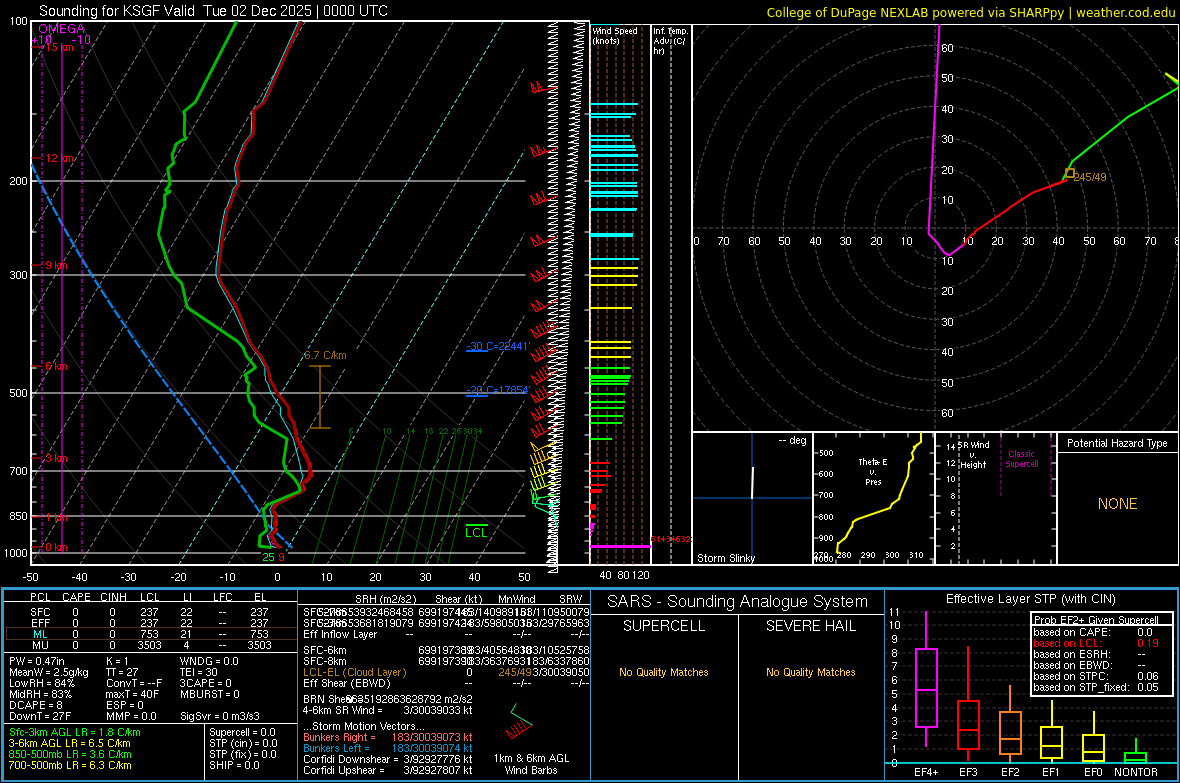Click the Supercell = 0.0 composite value
Screen dimensions: 1180x783
pyautogui.click(x=242, y=732)
